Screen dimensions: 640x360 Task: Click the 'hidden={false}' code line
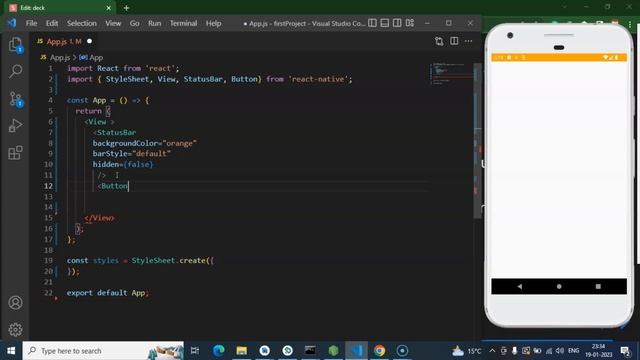tap(123, 164)
